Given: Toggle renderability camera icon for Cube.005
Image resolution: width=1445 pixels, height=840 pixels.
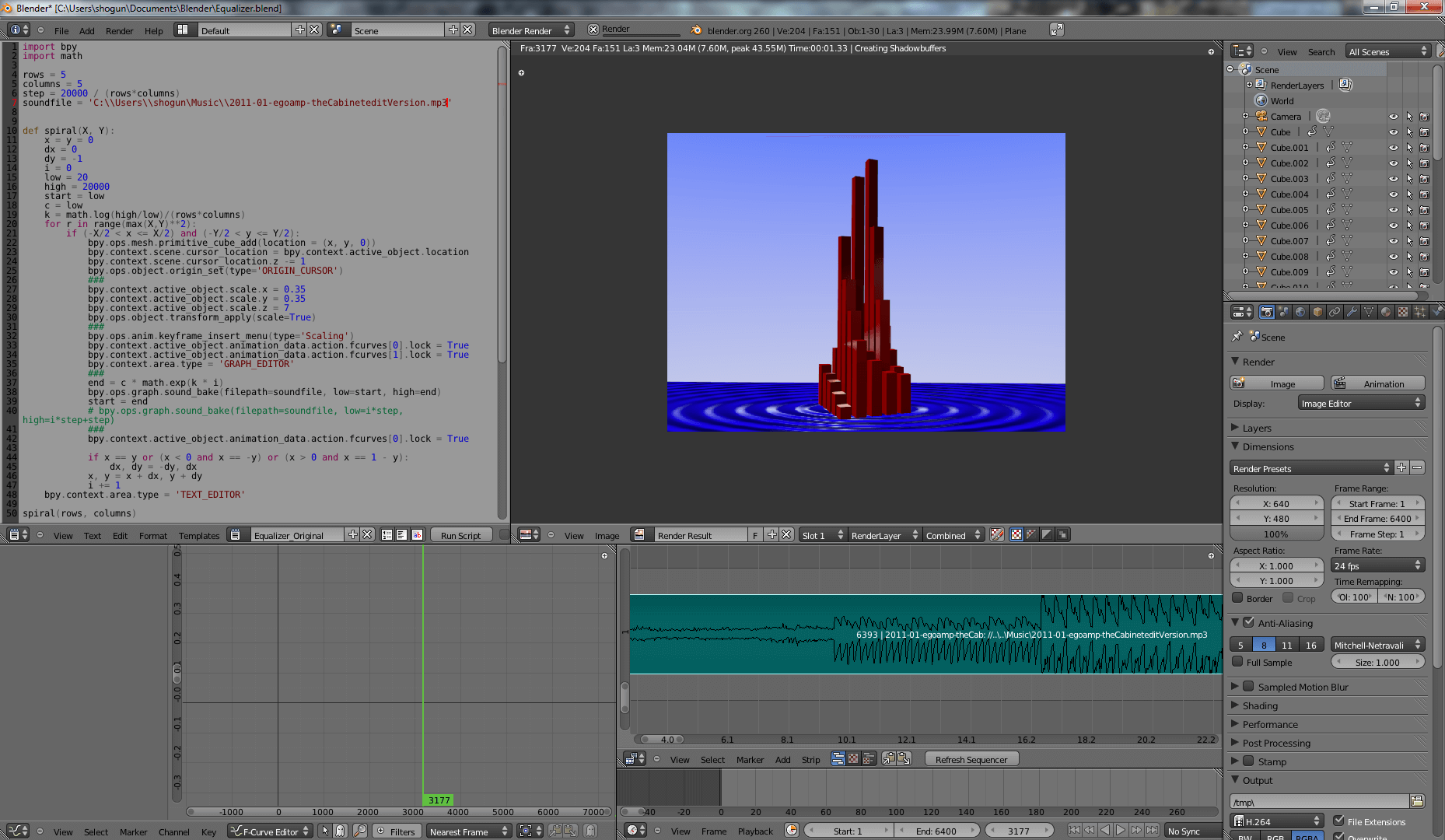Looking at the screenshot, I should [1425, 210].
